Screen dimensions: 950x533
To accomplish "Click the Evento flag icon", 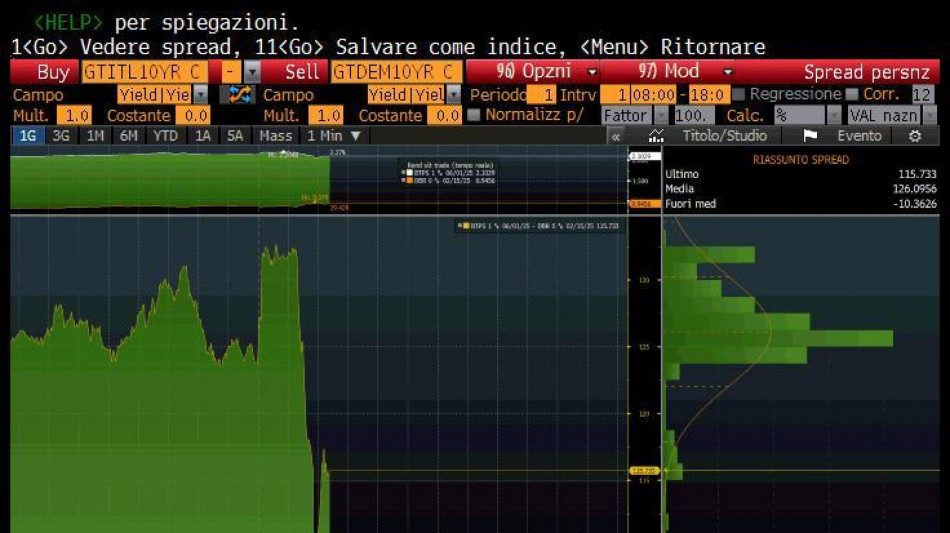I will pos(809,136).
